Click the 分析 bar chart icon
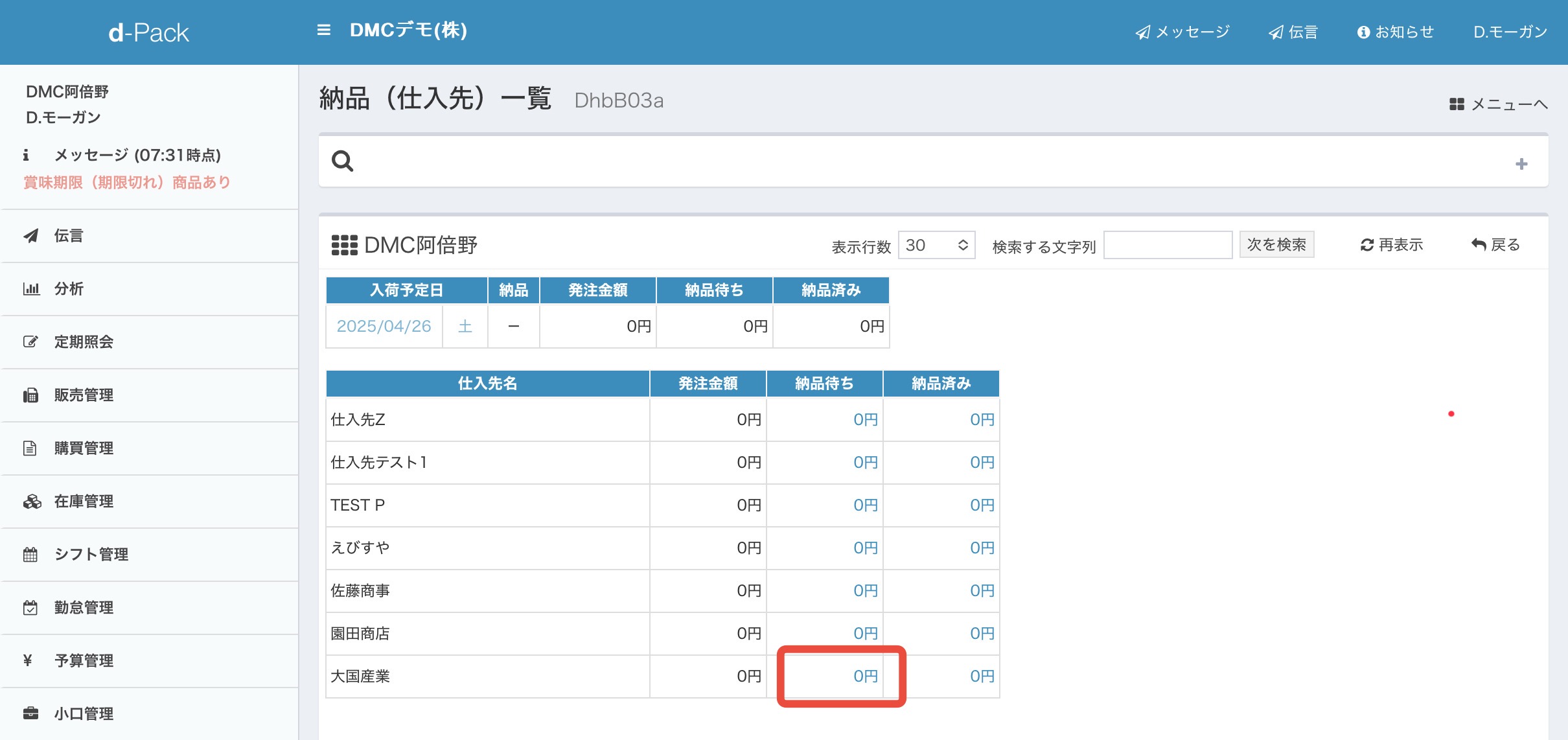This screenshot has width=1568, height=740. tap(31, 289)
